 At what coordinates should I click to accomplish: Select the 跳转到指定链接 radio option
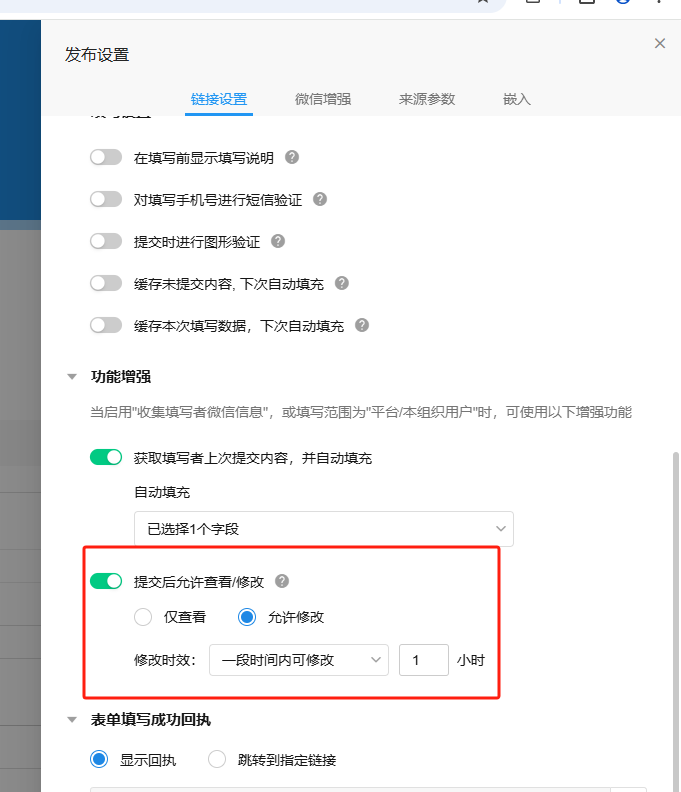(217, 759)
